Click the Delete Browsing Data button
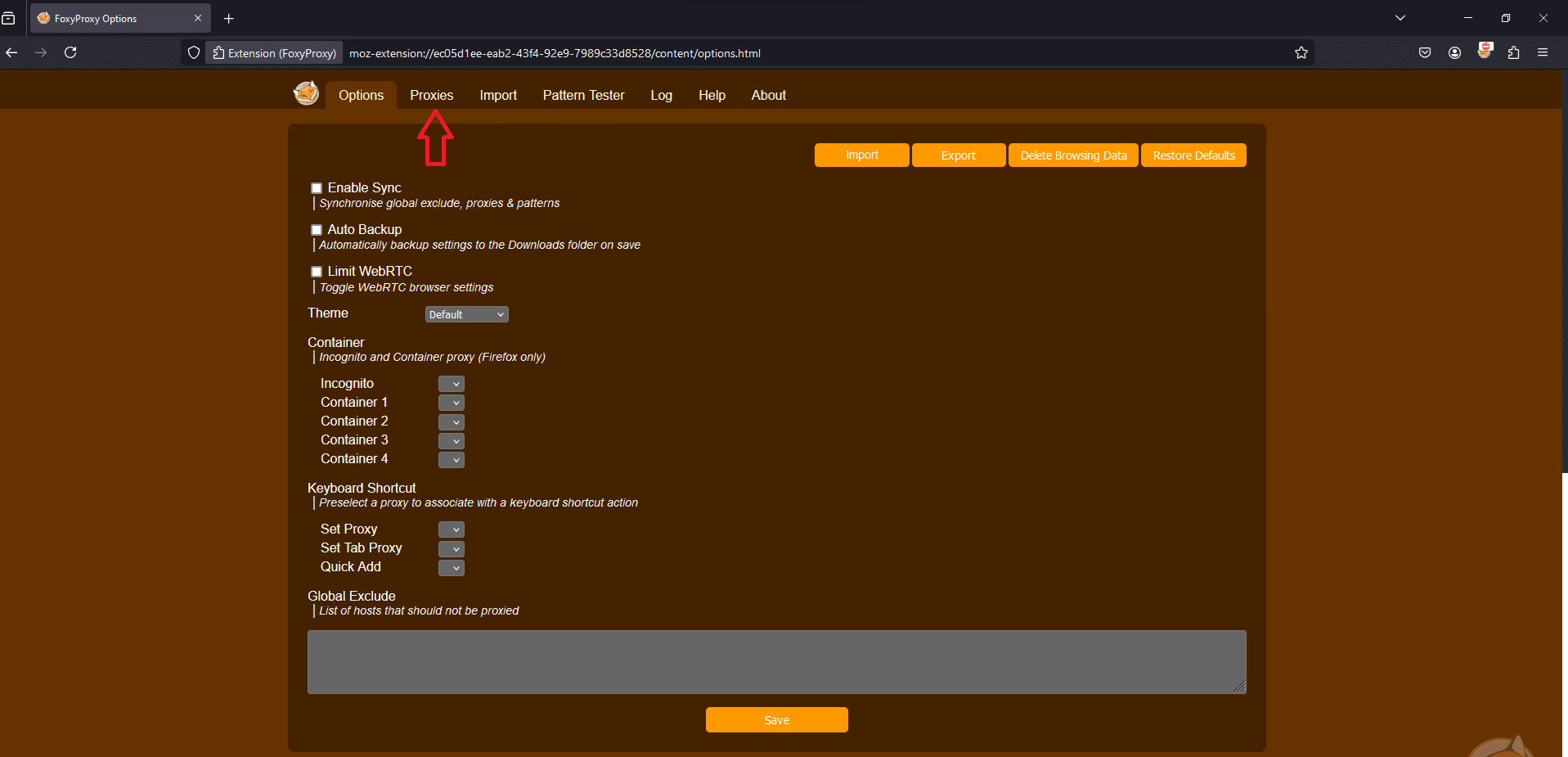Viewport: 1568px width, 757px height. pos(1073,155)
